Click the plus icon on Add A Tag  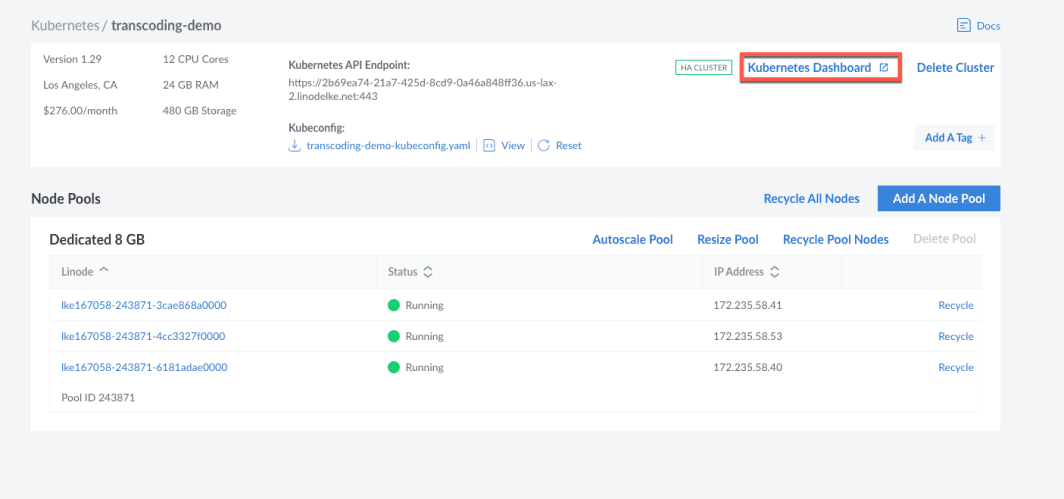(982, 138)
